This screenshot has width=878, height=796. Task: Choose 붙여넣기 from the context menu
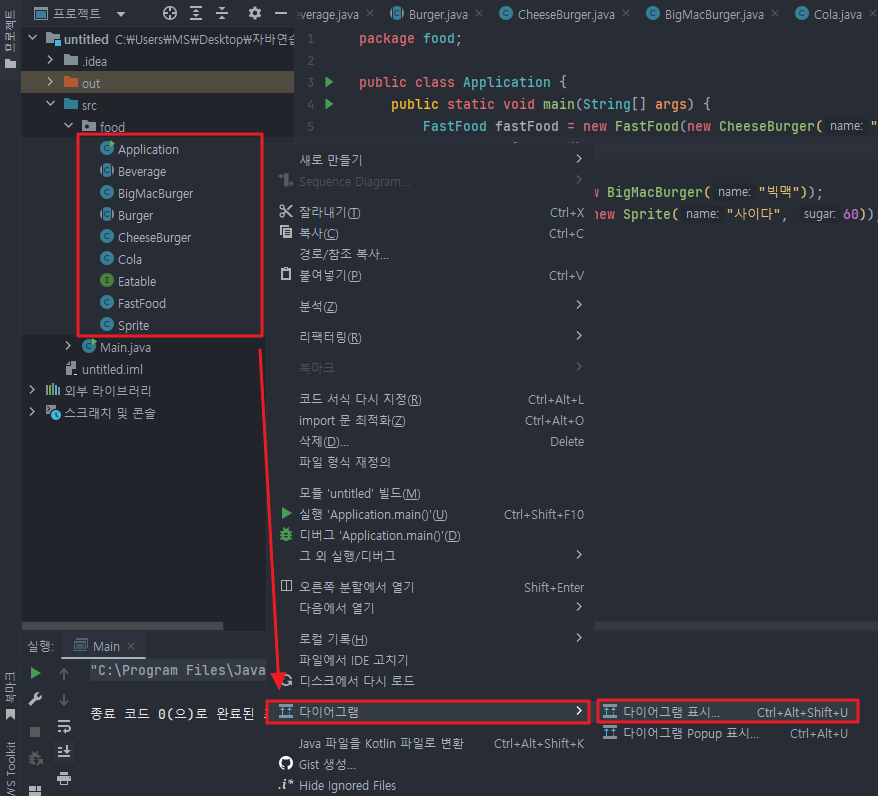pos(430,275)
